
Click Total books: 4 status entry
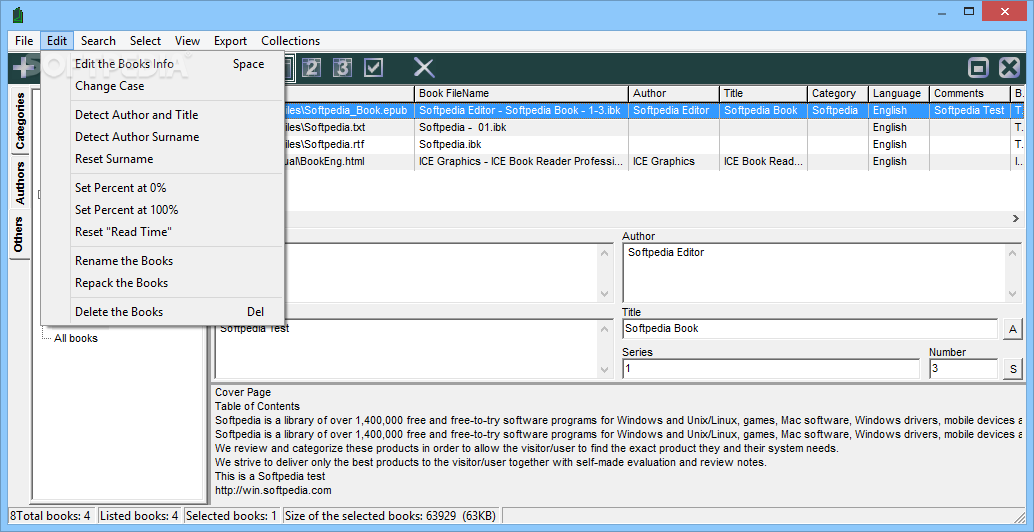pyautogui.click(x=52, y=516)
